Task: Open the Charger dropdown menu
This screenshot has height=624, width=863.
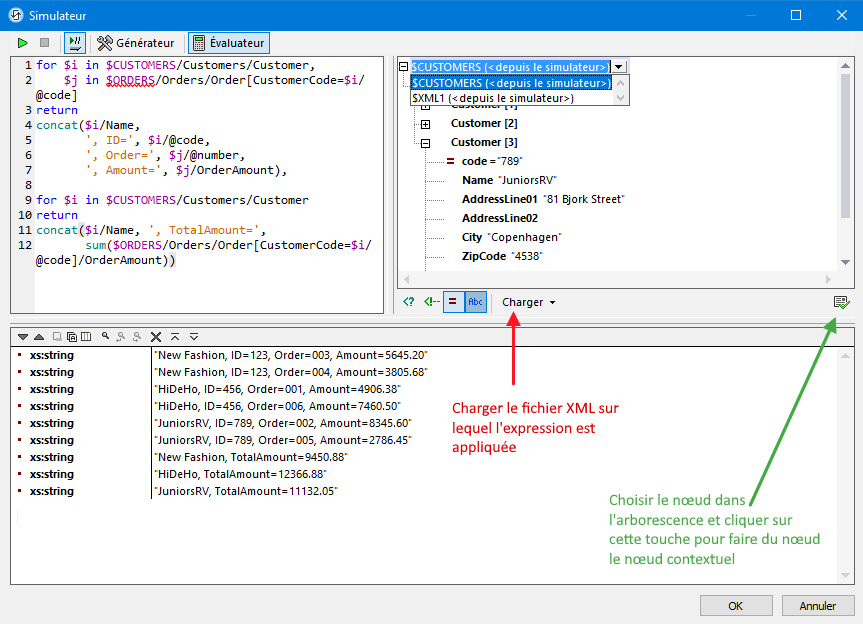Action: [528, 302]
